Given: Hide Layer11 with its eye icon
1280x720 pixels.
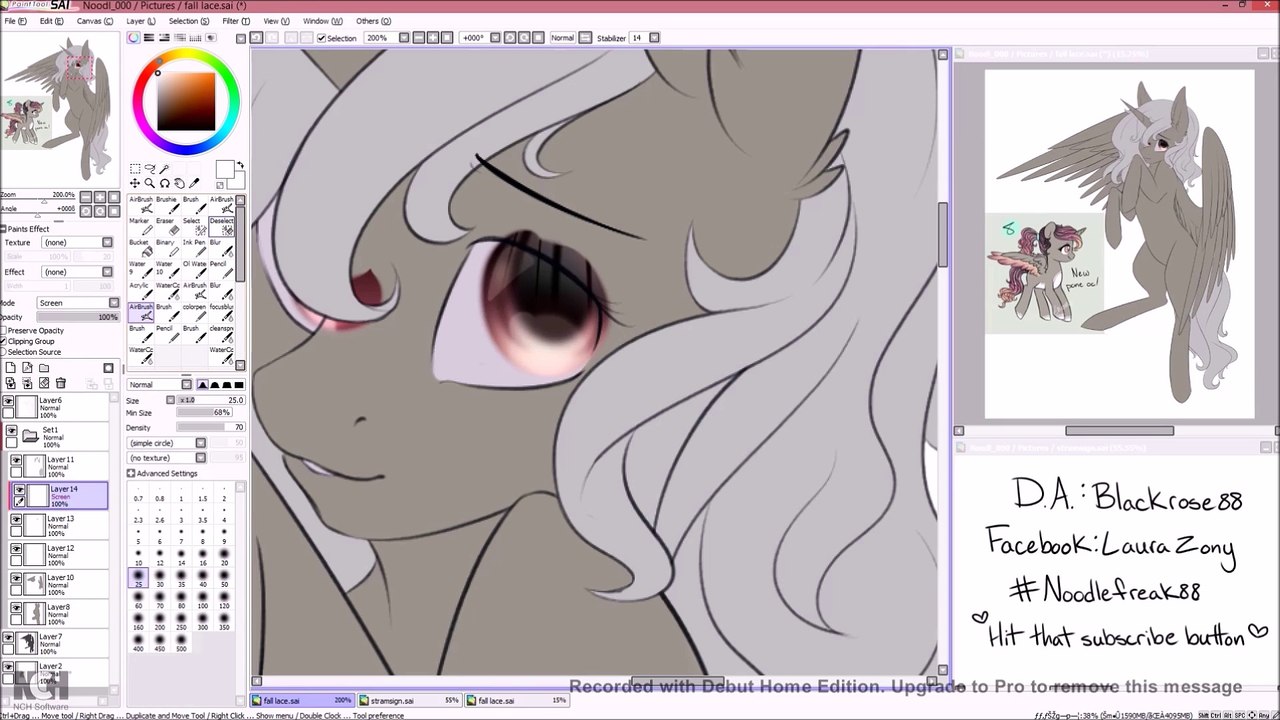Looking at the screenshot, I should click(17, 461).
